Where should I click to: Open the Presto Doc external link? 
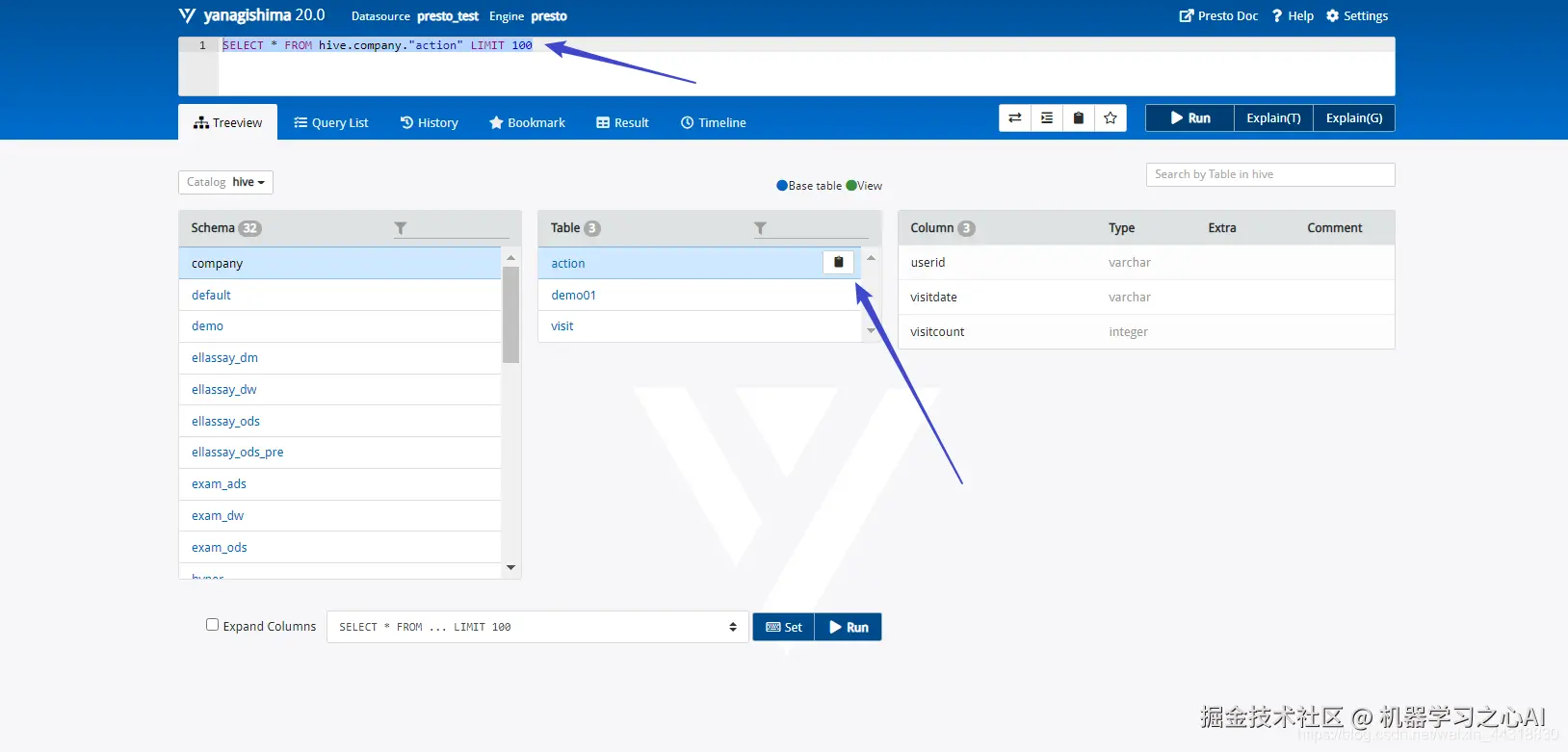pos(1218,15)
